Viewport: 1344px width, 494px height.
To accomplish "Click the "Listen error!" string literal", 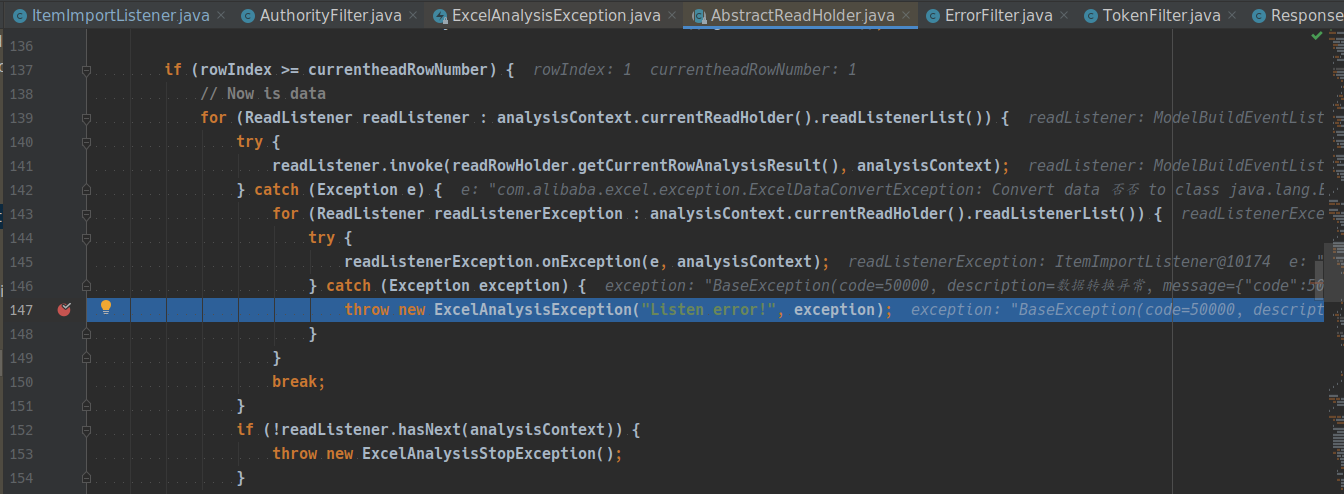I will click(713, 310).
